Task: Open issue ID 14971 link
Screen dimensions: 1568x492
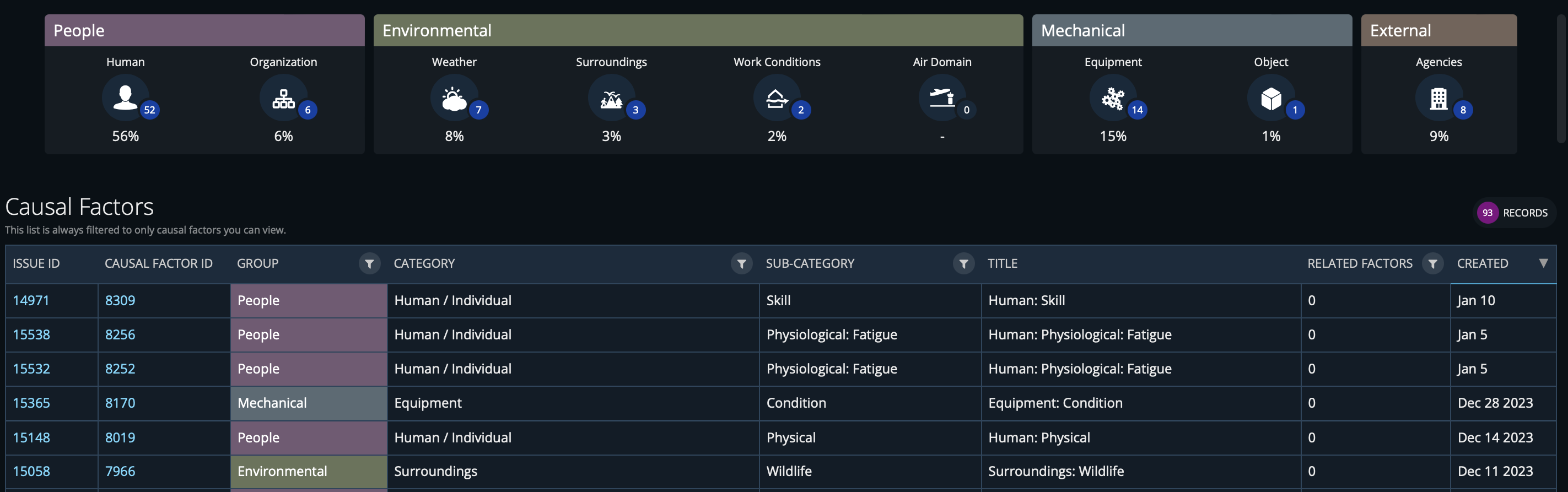Action: pos(31,300)
